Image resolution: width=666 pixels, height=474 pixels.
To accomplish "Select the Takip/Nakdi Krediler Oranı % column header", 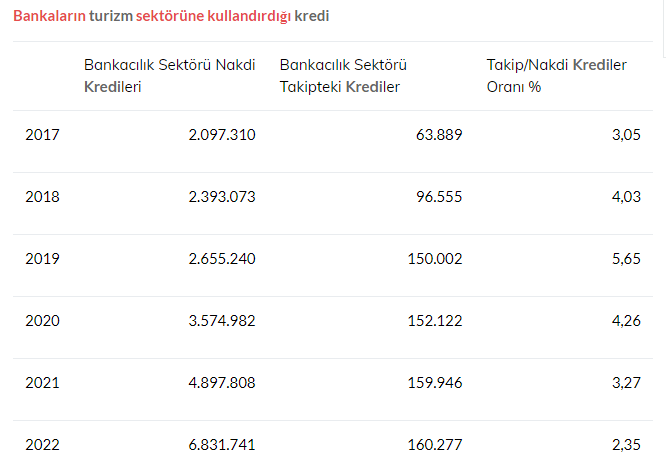I will [x=556, y=76].
